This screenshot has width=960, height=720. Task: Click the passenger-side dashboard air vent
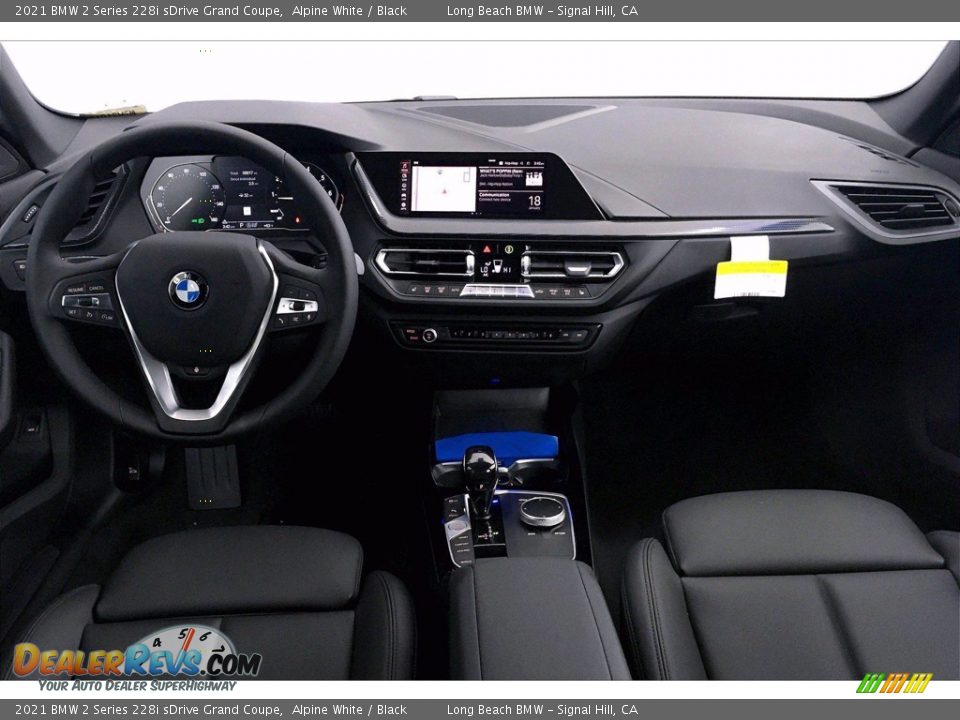click(894, 207)
